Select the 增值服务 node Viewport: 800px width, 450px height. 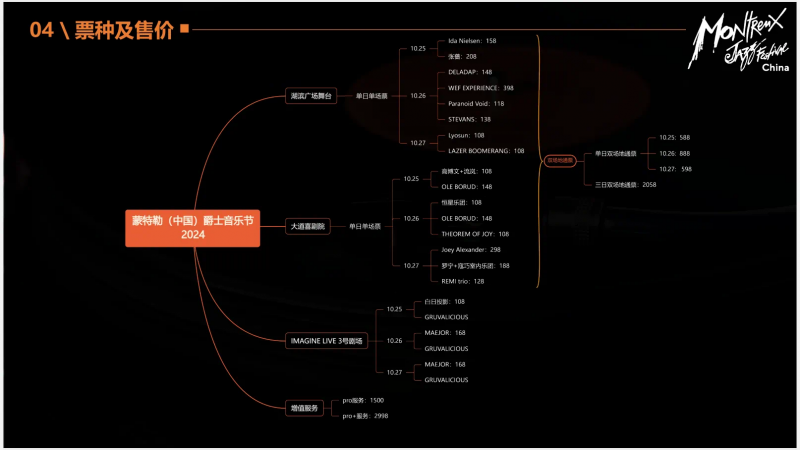[x=304, y=408]
